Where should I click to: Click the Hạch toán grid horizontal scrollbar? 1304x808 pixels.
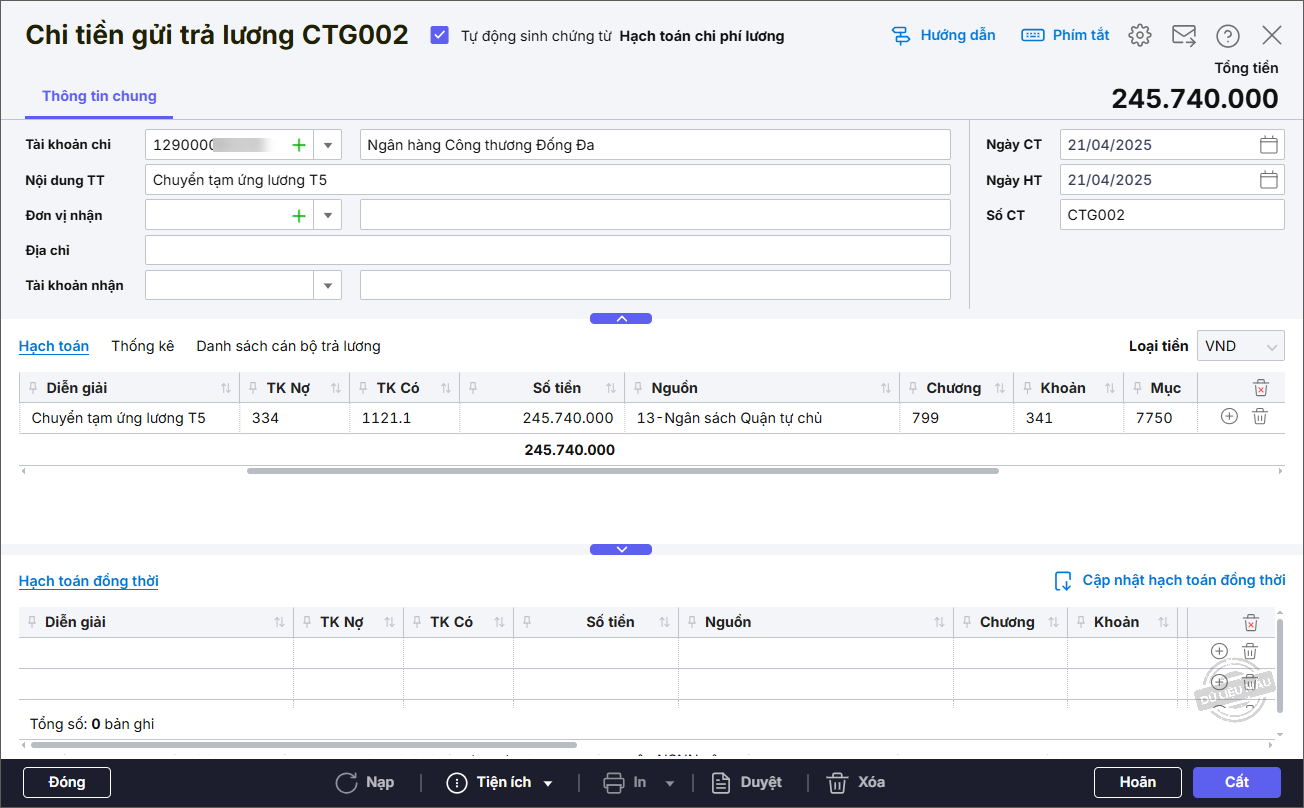pyautogui.click(x=623, y=470)
